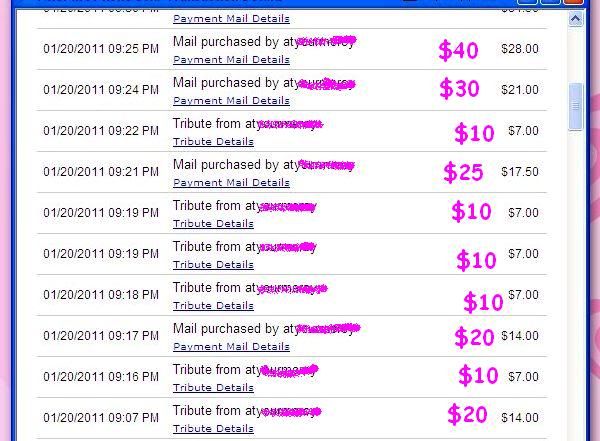Open Payment Mail Details for 09:25 PM entry
This screenshot has width=600, height=441.
click(231, 60)
